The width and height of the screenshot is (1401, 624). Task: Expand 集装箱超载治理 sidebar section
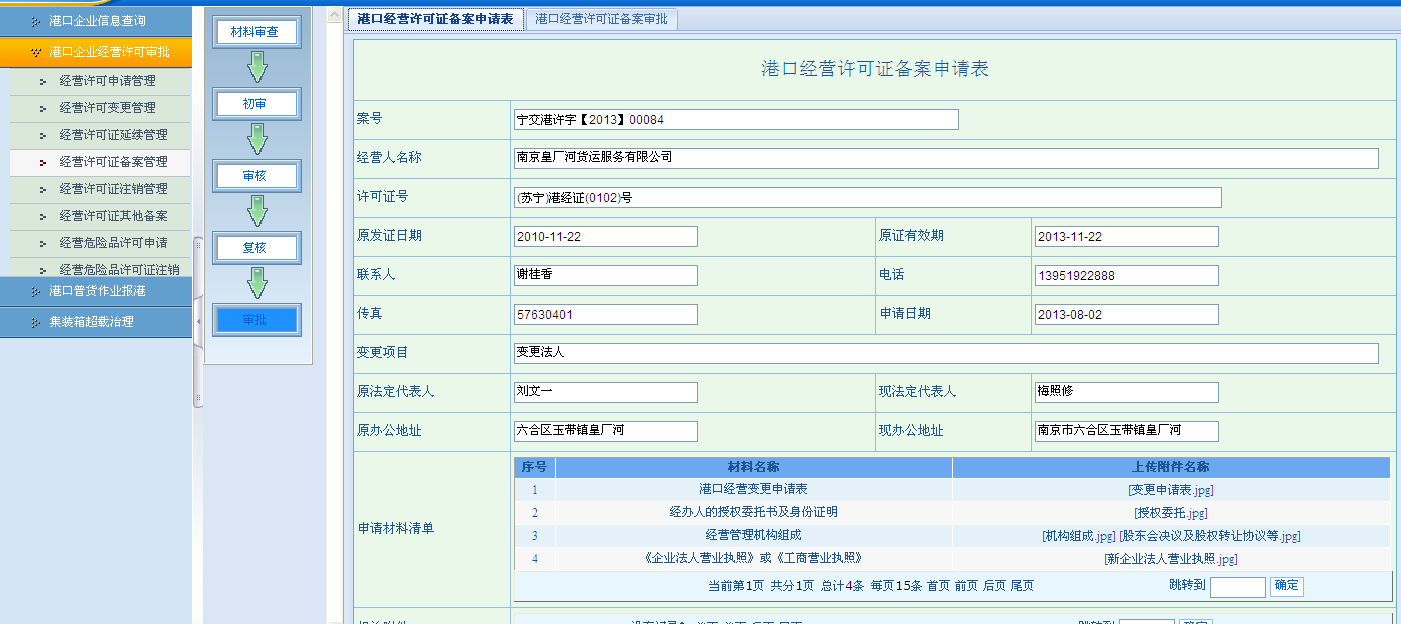[x=96, y=322]
